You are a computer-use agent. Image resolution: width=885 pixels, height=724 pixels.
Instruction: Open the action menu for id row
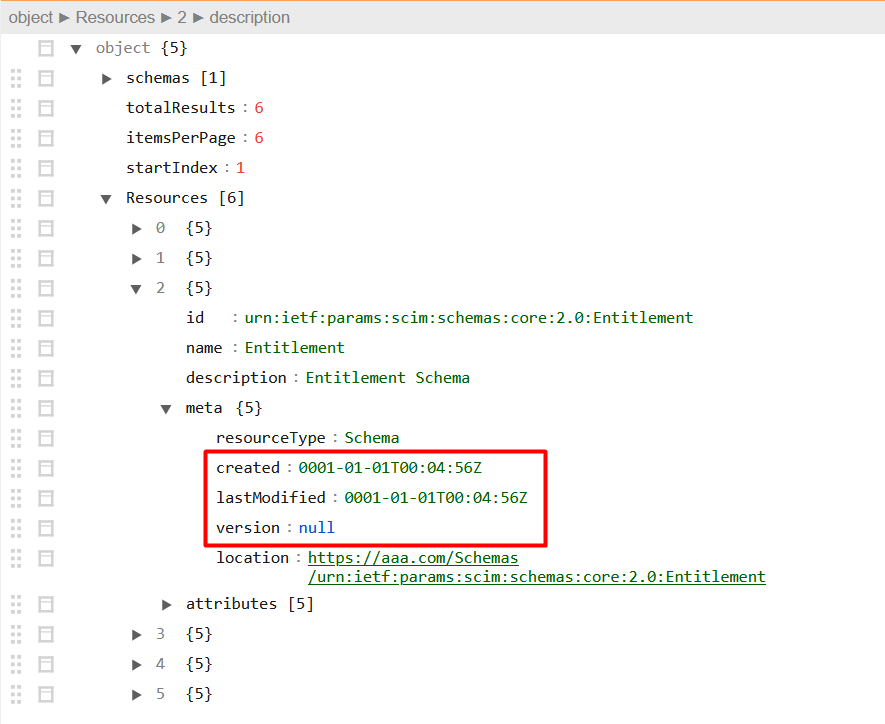point(46,319)
